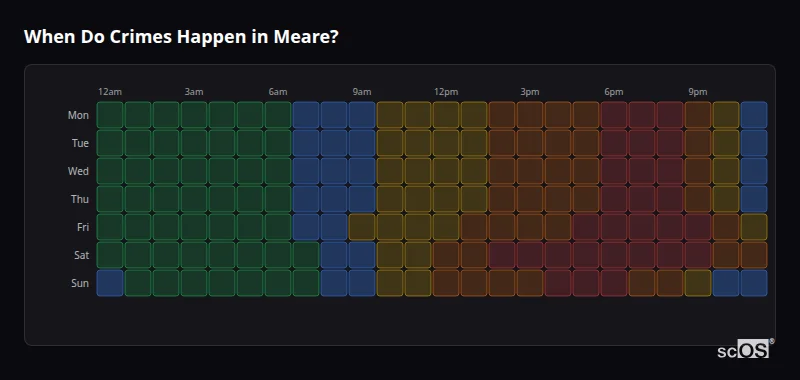Viewport: 800px width, 380px height.
Task: Click the Friday 3am green cell
Action: 194,227
